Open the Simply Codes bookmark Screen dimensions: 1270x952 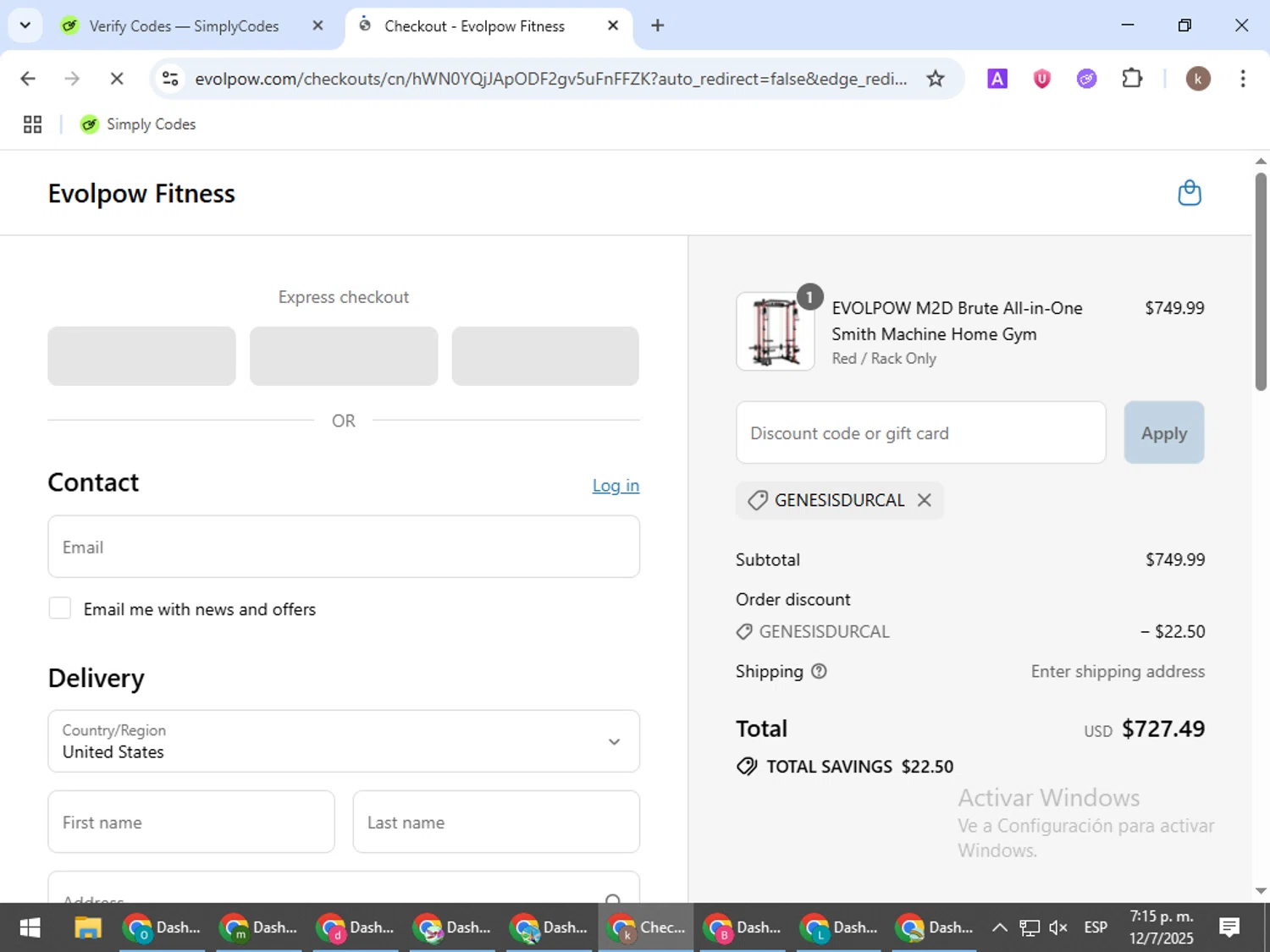point(138,124)
